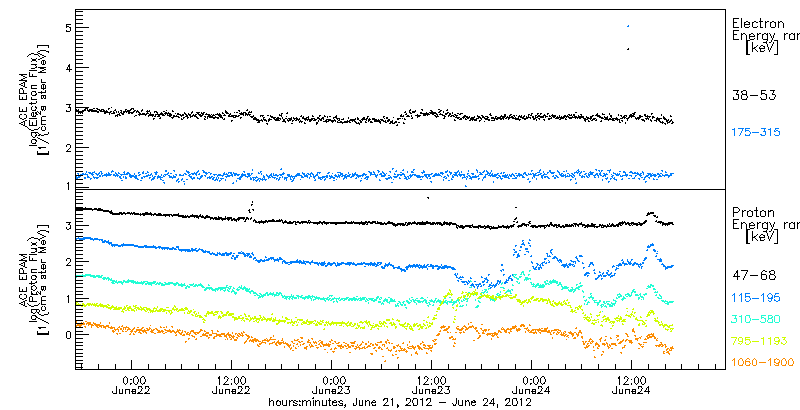Image resolution: width=800 pixels, height=410 pixels.
Task: Click the black electron outlier point near 4.5
Action: click(x=628, y=49)
